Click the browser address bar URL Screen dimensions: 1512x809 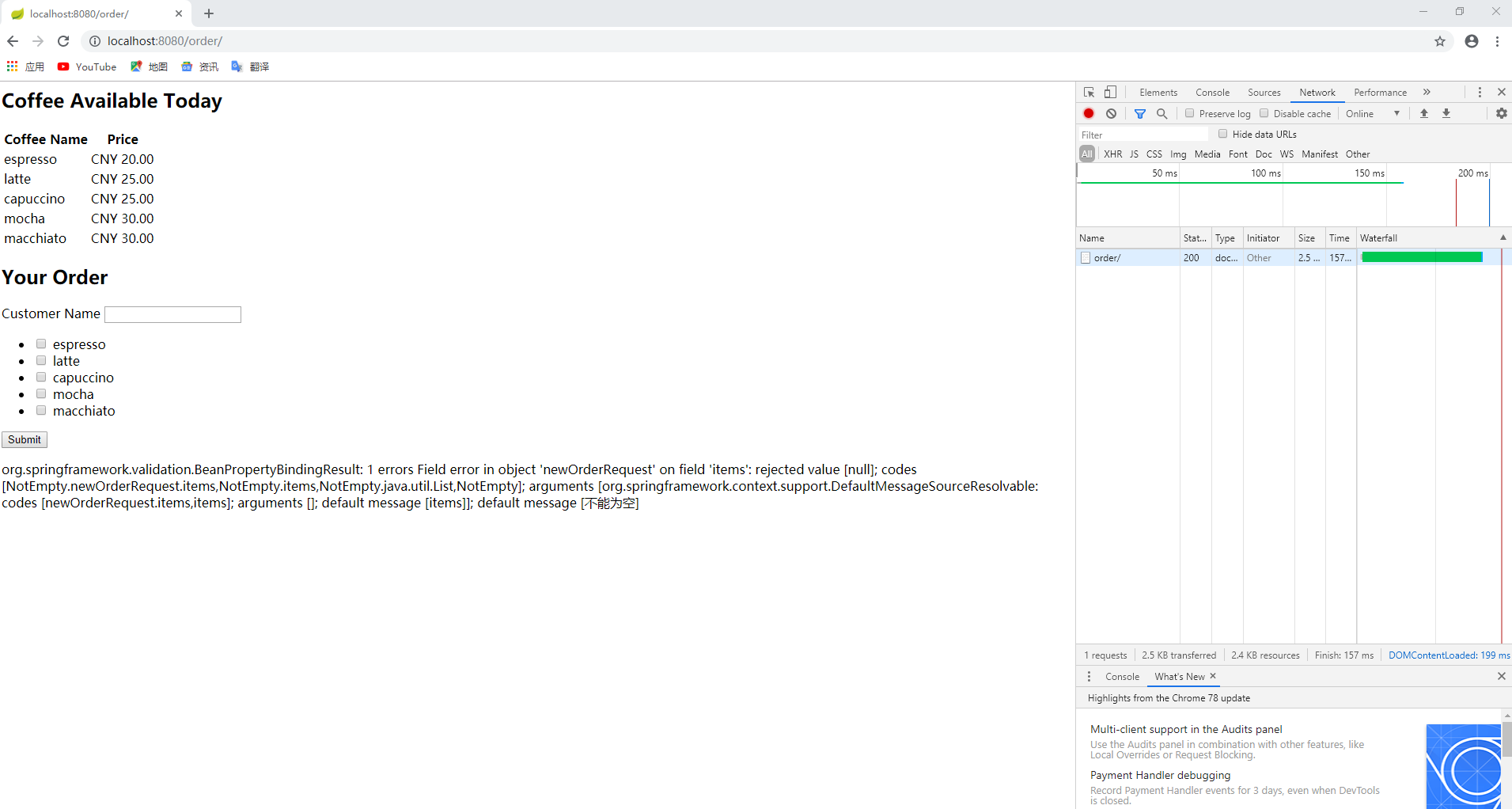[165, 41]
